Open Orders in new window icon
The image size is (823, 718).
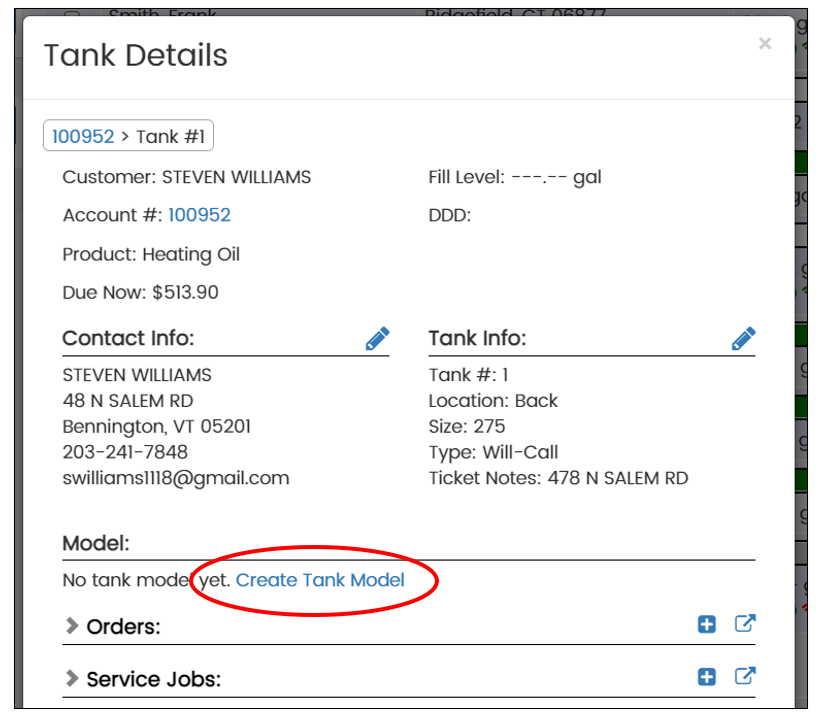(x=745, y=624)
